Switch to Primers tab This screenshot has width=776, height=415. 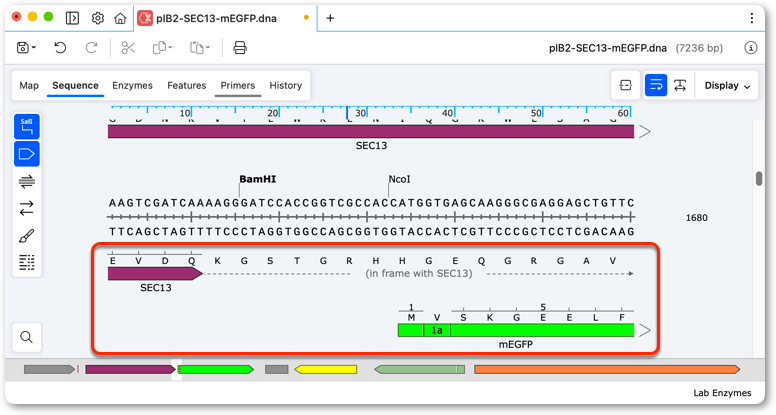point(238,86)
